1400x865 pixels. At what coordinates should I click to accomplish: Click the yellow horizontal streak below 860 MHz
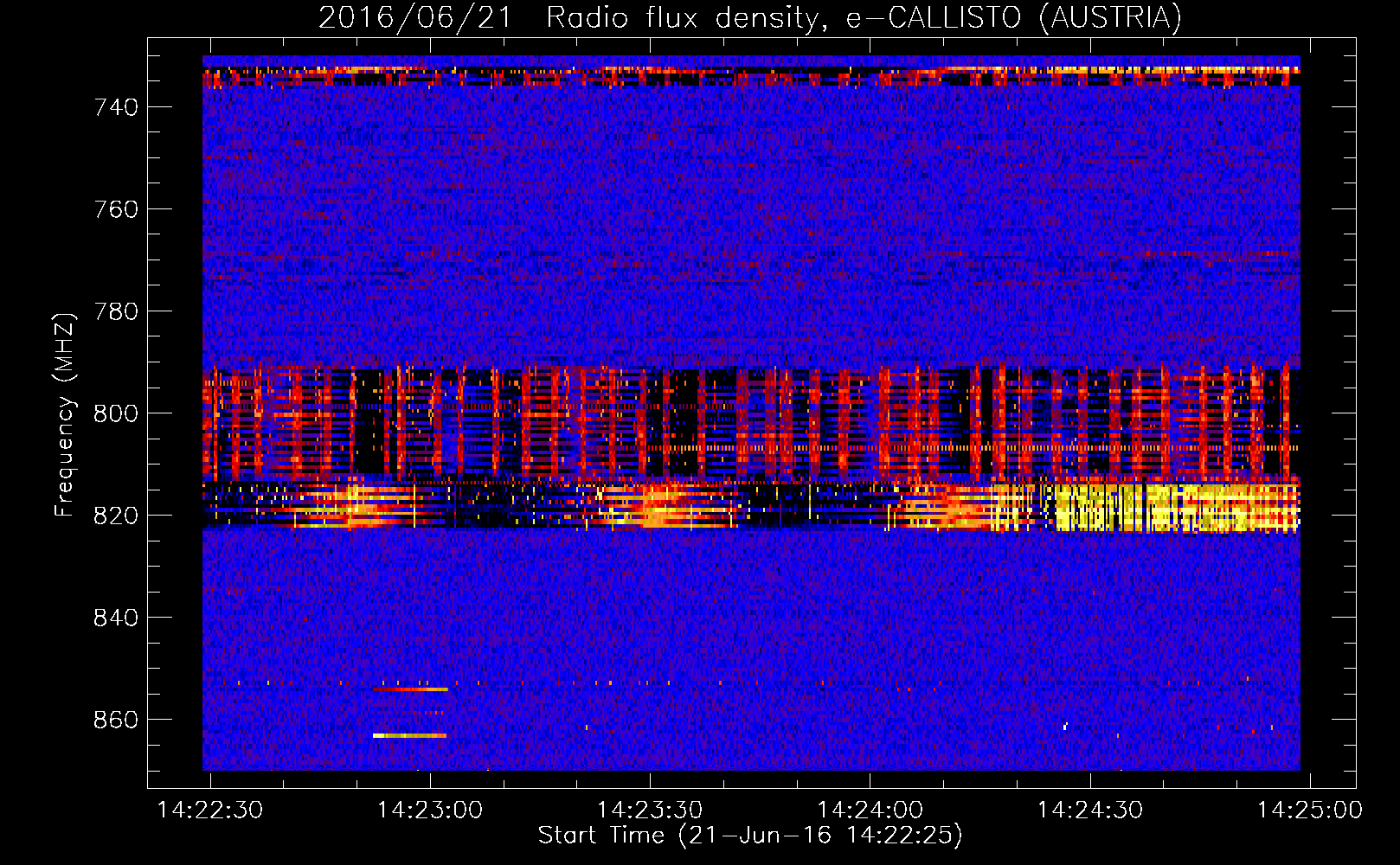(410, 735)
